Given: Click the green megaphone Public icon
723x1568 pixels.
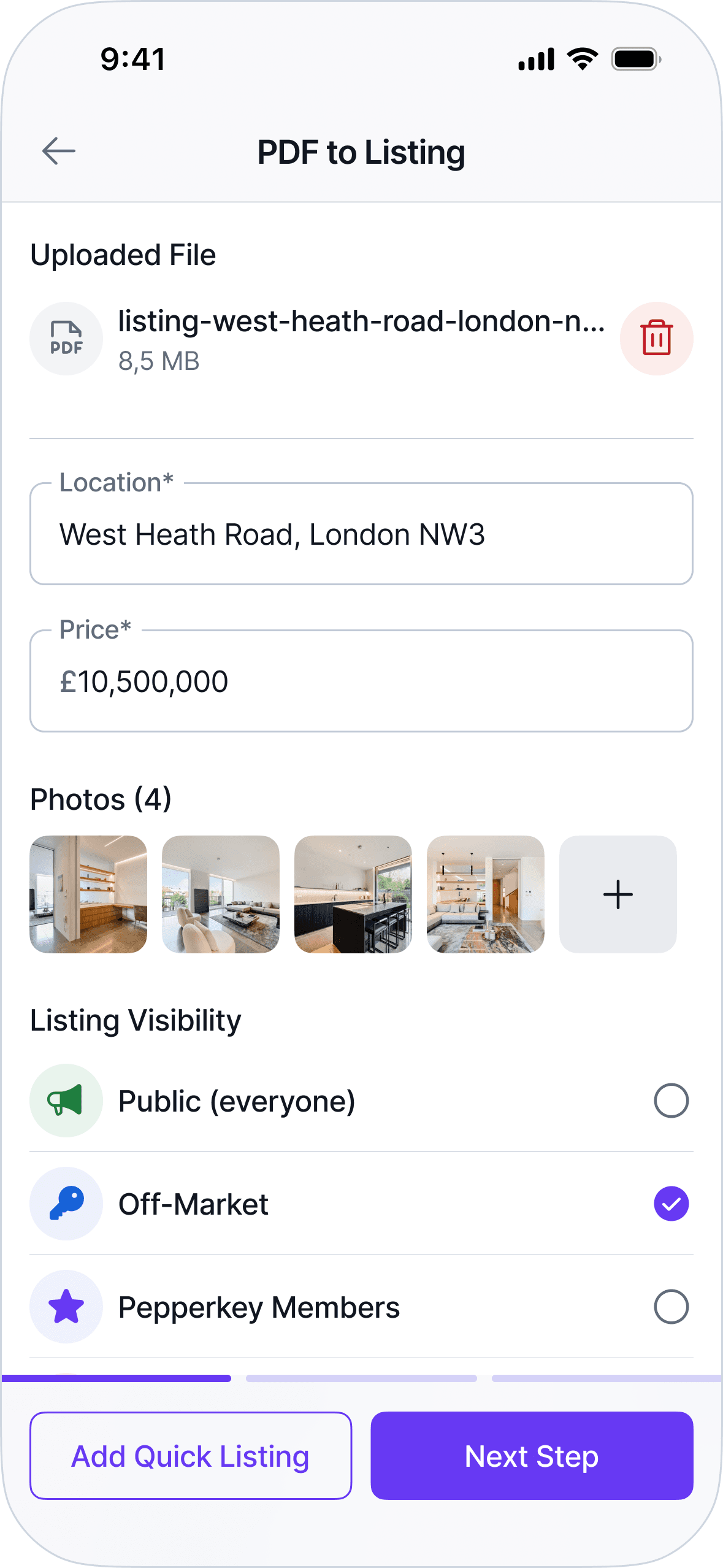Looking at the screenshot, I should coord(66,1100).
